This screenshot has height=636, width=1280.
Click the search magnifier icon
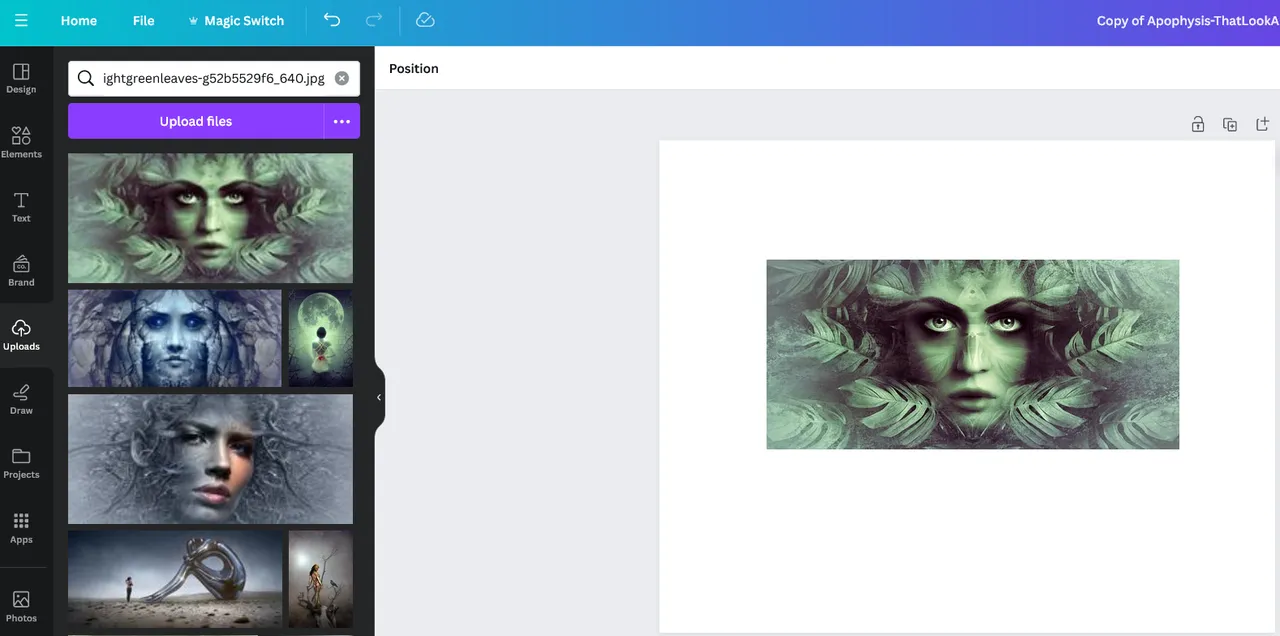coord(85,78)
